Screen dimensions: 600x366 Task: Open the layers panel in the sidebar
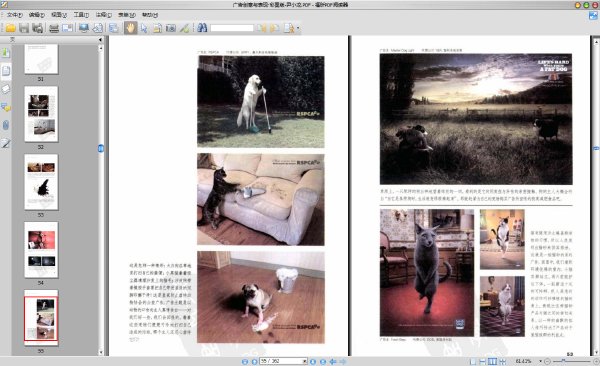click(5, 89)
